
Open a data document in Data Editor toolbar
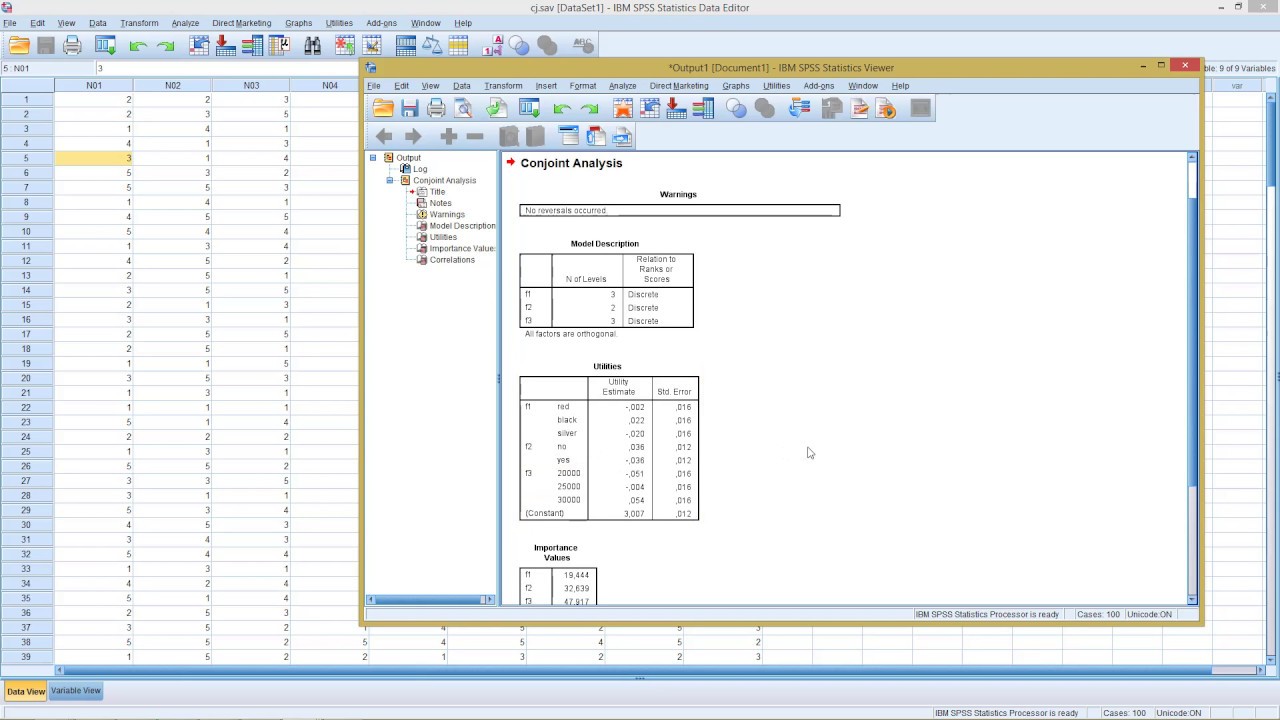[x=19, y=45]
